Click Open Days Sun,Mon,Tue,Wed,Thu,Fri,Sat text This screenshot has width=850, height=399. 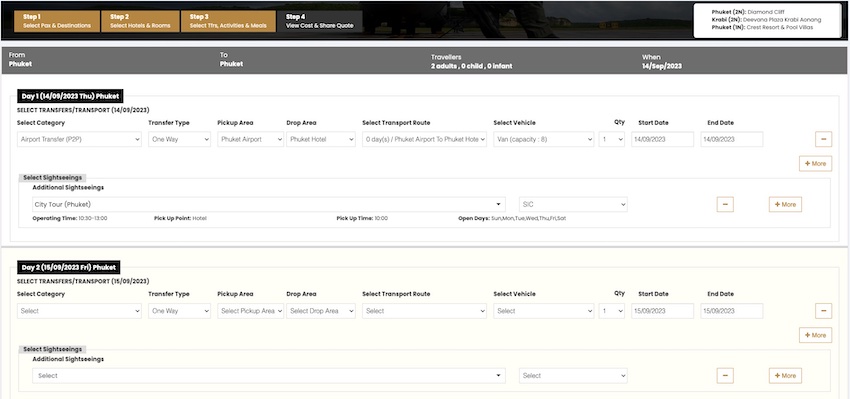click(512, 218)
